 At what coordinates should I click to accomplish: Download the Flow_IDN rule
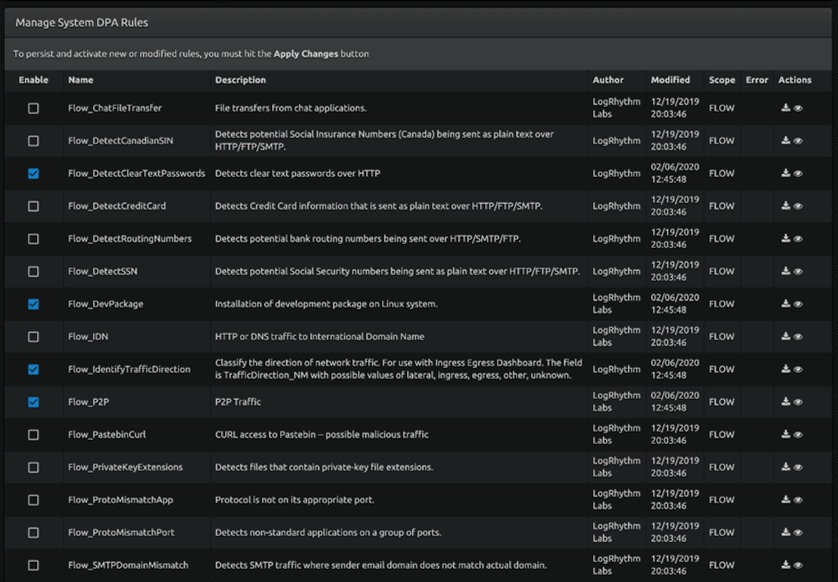click(786, 337)
